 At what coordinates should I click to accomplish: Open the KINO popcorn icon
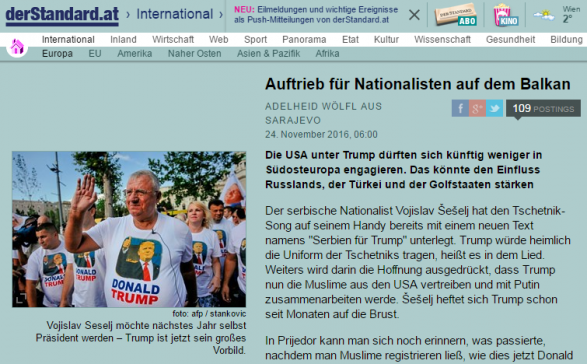click(505, 15)
